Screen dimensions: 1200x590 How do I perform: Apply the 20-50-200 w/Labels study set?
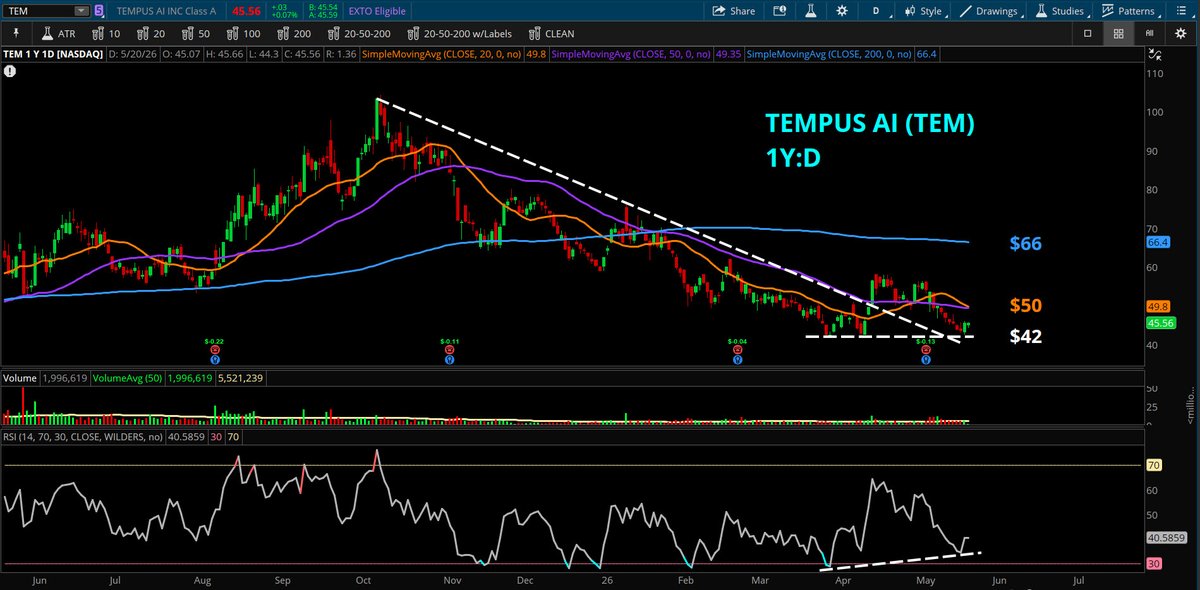coord(460,33)
